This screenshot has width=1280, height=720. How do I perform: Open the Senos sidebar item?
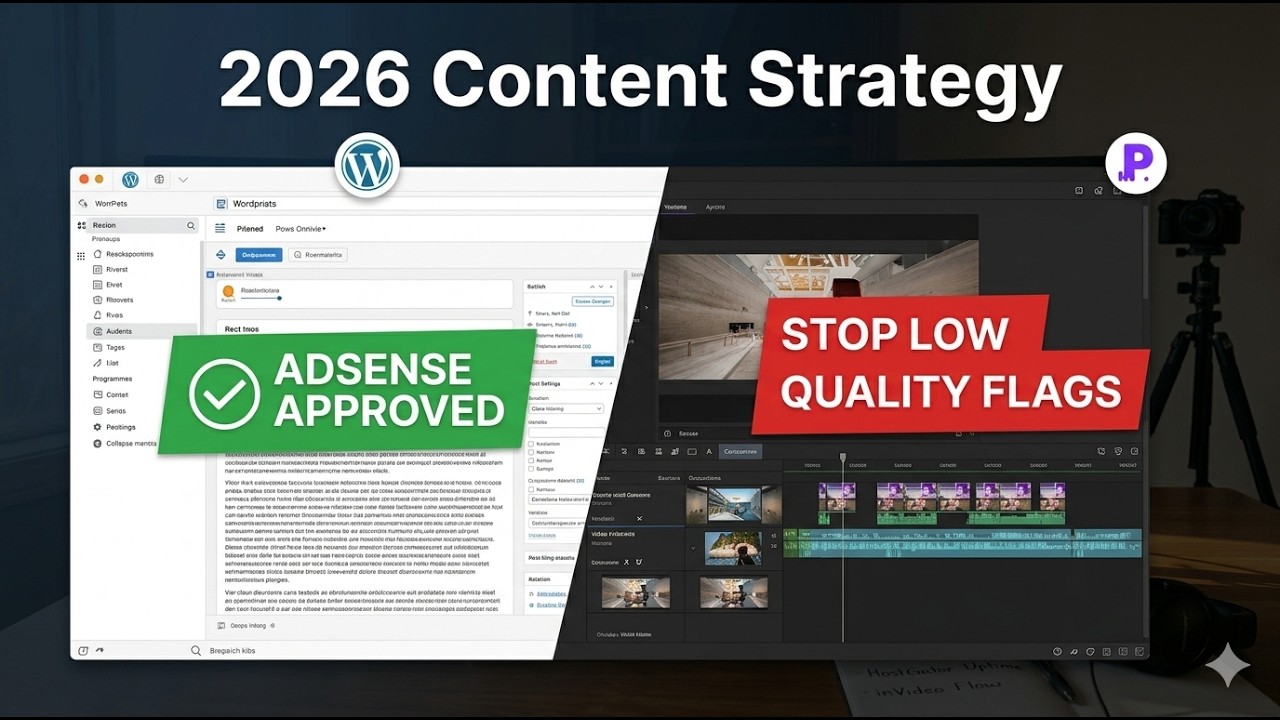tap(109, 411)
